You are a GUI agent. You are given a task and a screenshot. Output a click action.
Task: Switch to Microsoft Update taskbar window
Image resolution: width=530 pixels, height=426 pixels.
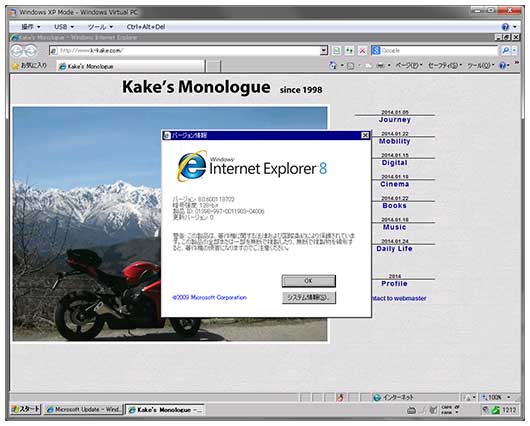tap(83, 409)
